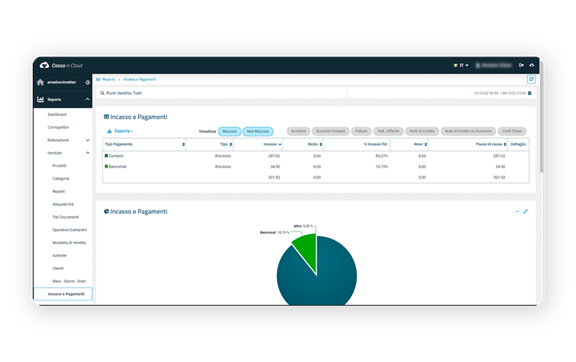Open Clienti in sidebar
This screenshot has width=576, height=362.
tap(58, 269)
